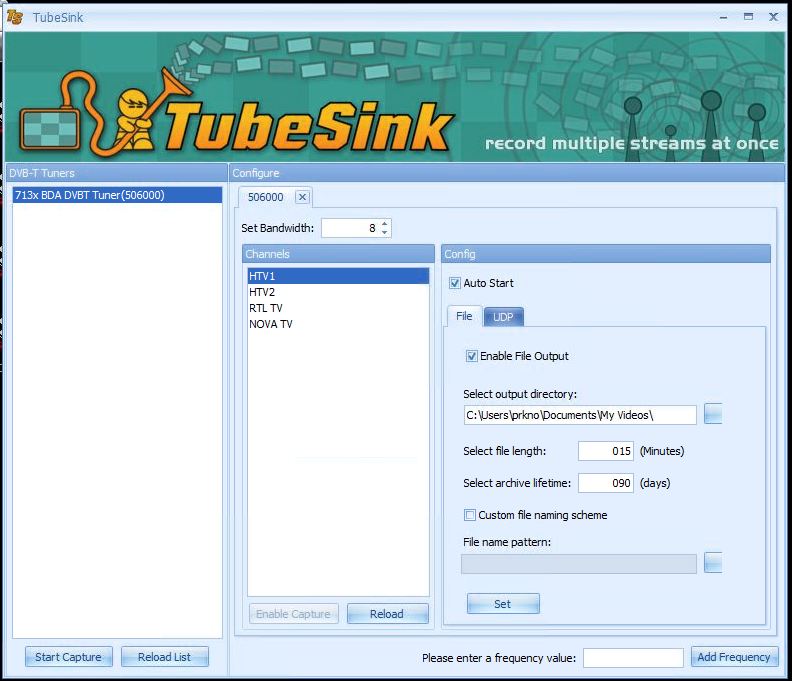Image resolution: width=792 pixels, height=681 pixels.
Task: Click the frequency value input field
Action: tap(633, 658)
